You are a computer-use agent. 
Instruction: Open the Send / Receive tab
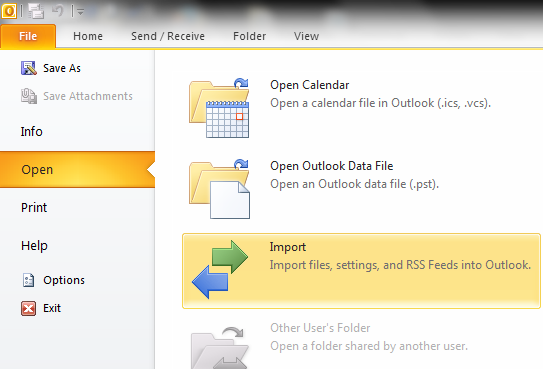(x=168, y=36)
